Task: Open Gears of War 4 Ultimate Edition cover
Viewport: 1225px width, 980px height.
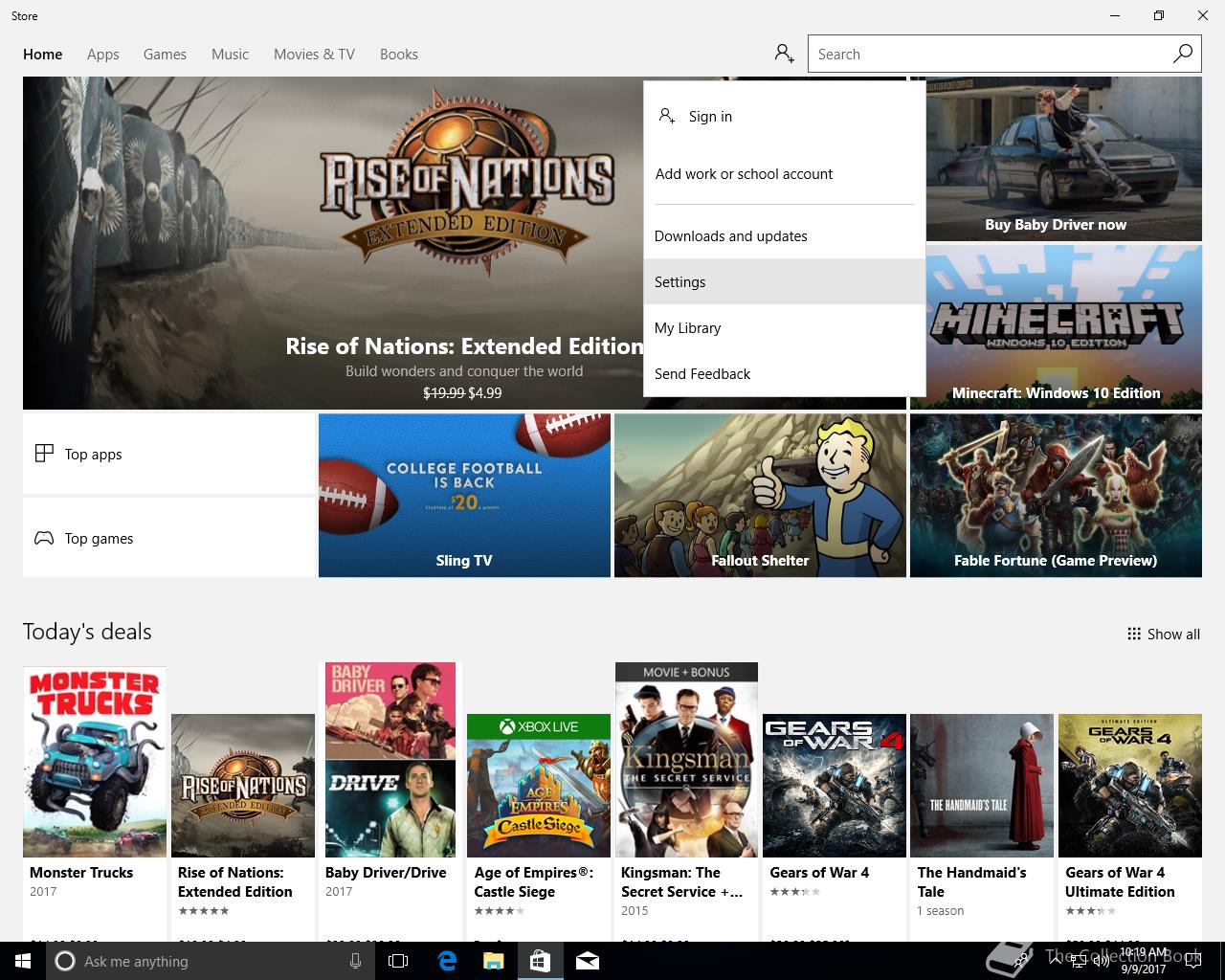Action: pos(1130,786)
